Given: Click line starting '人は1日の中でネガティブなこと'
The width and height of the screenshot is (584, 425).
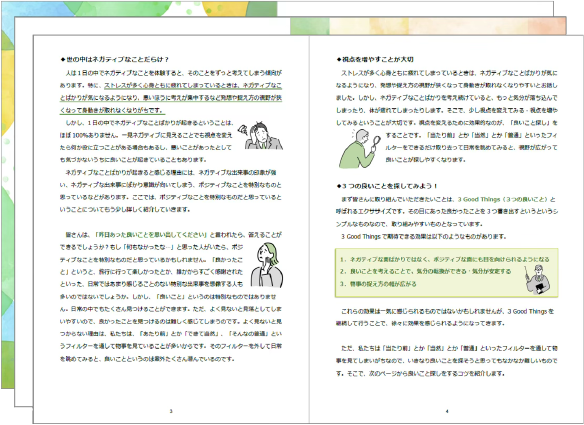Looking at the screenshot, I should pos(174,73).
